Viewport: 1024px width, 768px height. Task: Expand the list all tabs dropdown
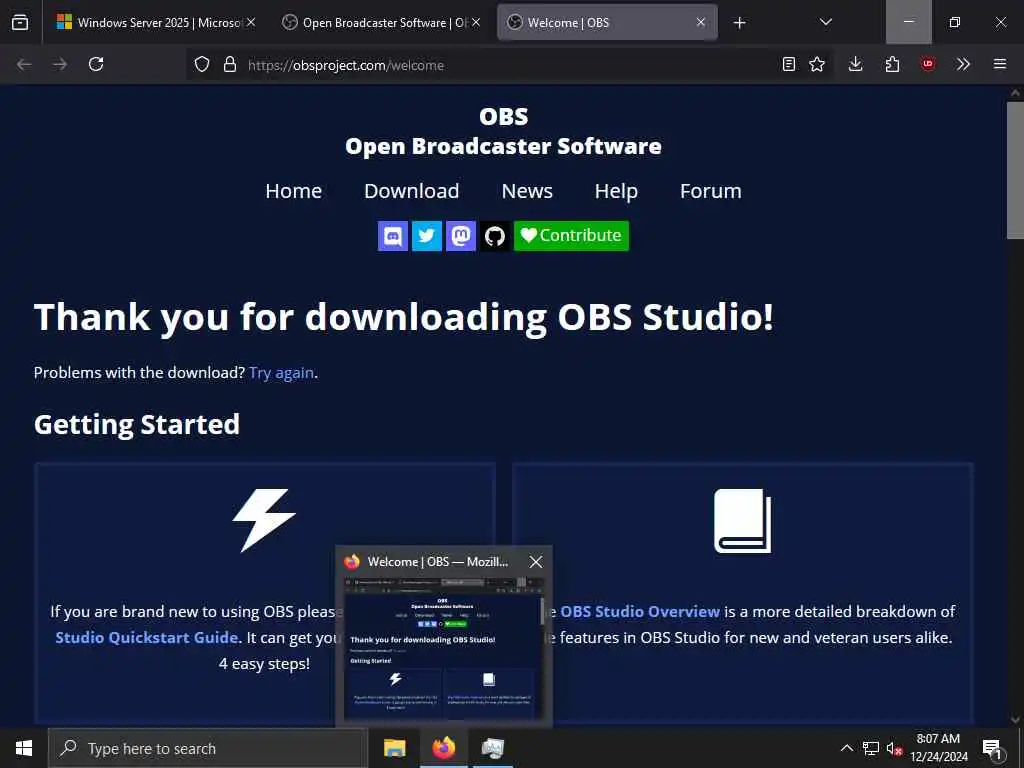[825, 22]
